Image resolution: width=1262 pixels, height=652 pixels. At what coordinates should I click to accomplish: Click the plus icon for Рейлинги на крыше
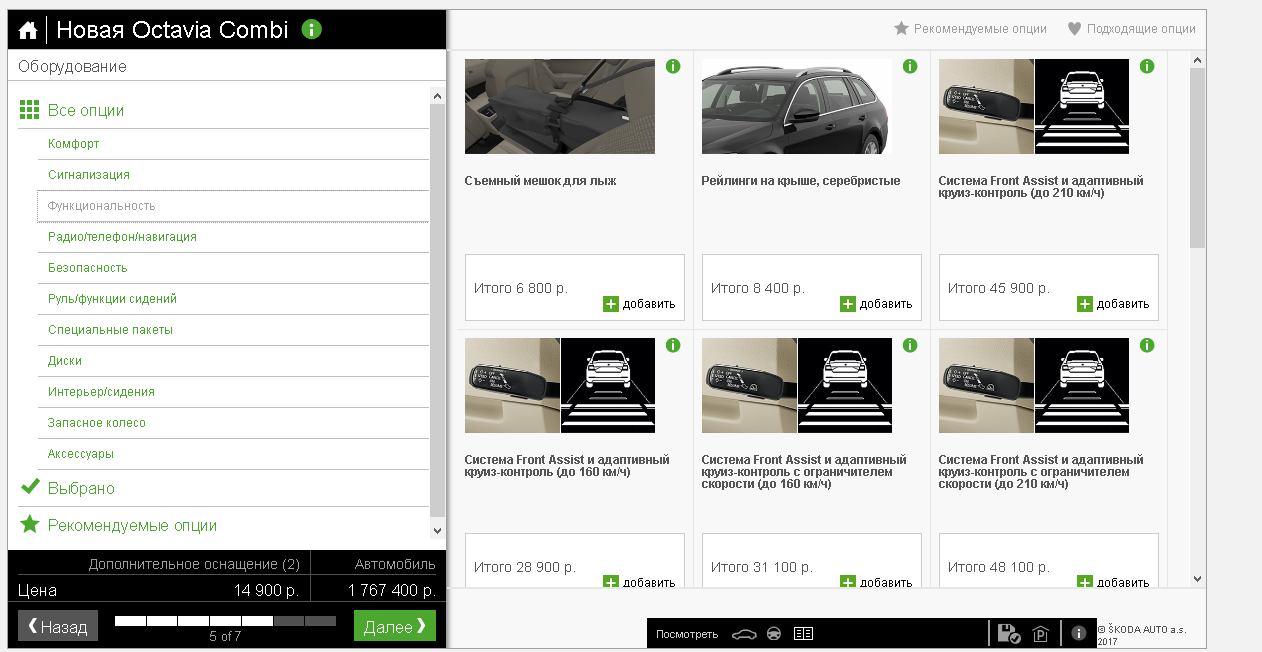[x=848, y=304]
